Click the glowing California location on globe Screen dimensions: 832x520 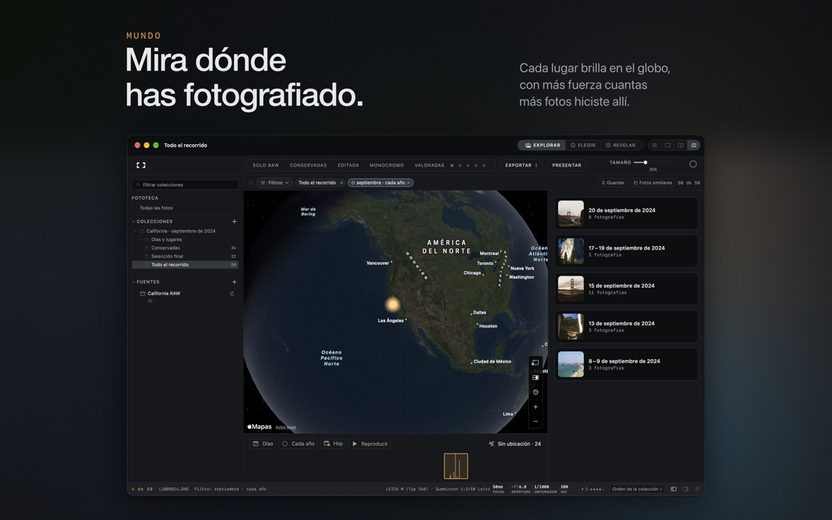tap(392, 304)
